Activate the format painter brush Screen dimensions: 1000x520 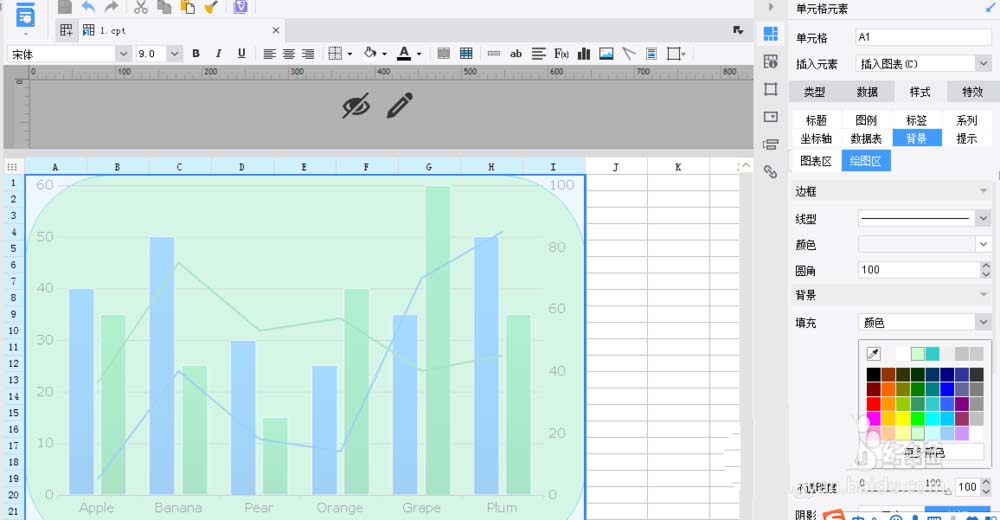pos(211,7)
